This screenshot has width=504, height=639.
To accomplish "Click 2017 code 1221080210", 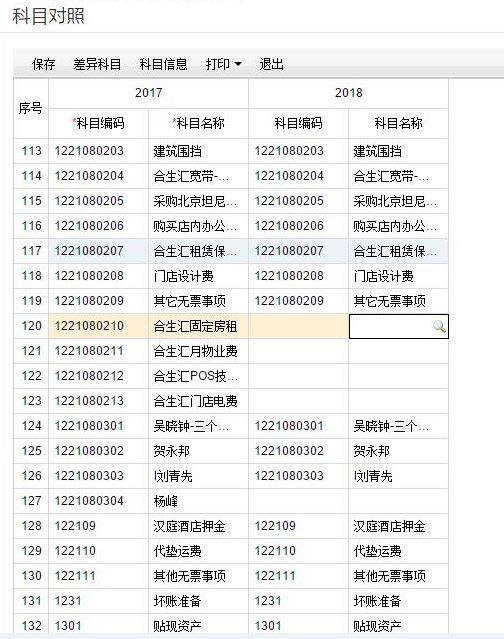I will [x=89, y=326].
